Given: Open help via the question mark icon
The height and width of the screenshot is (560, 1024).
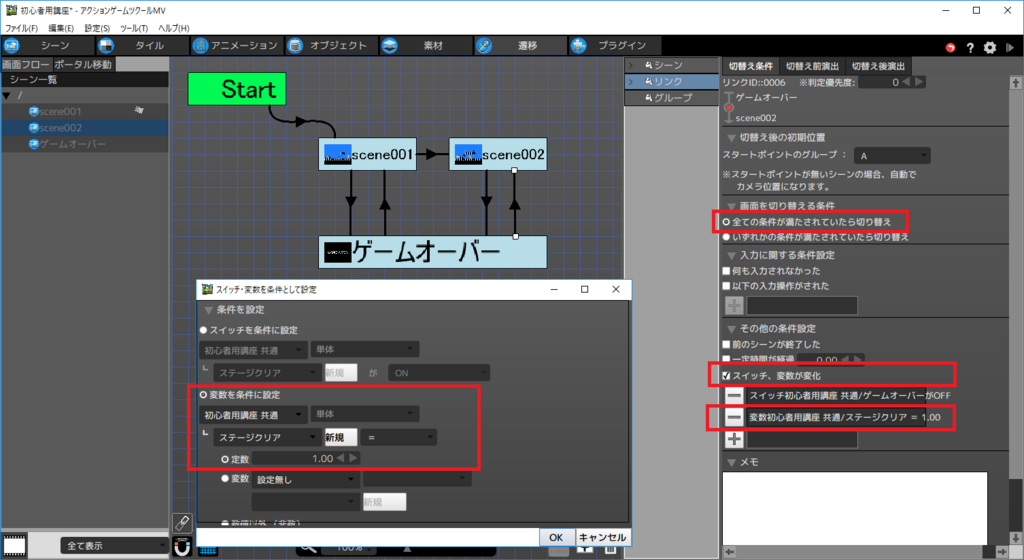Looking at the screenshot, I should [x=970, y=48].
